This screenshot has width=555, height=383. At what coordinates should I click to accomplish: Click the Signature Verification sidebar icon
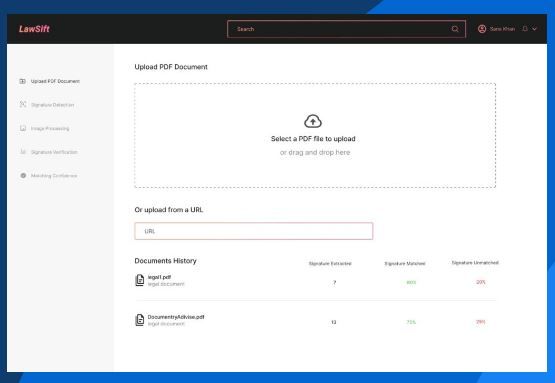click(23, 152)
